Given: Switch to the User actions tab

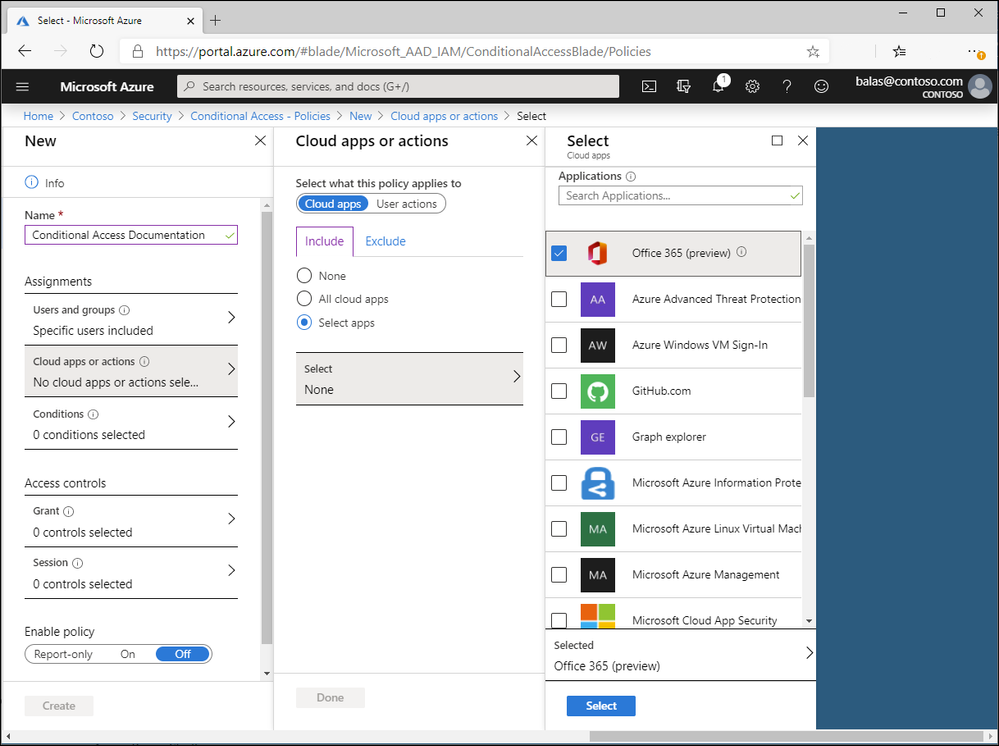Looking at the screenshot, I should pos(406,203).
